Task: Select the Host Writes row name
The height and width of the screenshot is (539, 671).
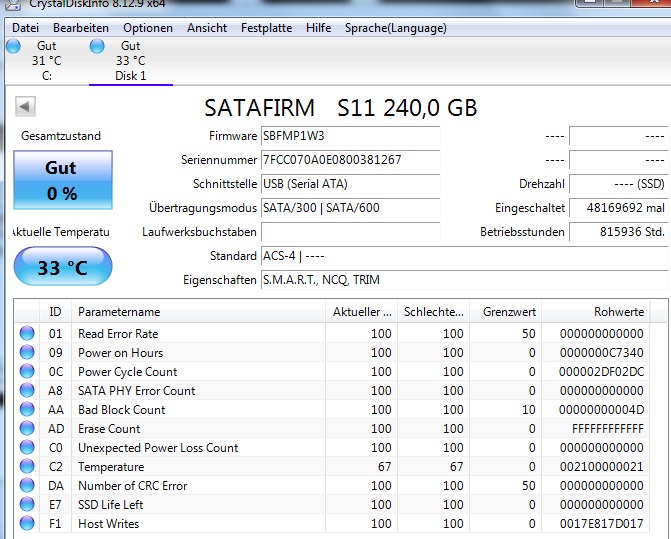Action: click(x=108, y=524)
